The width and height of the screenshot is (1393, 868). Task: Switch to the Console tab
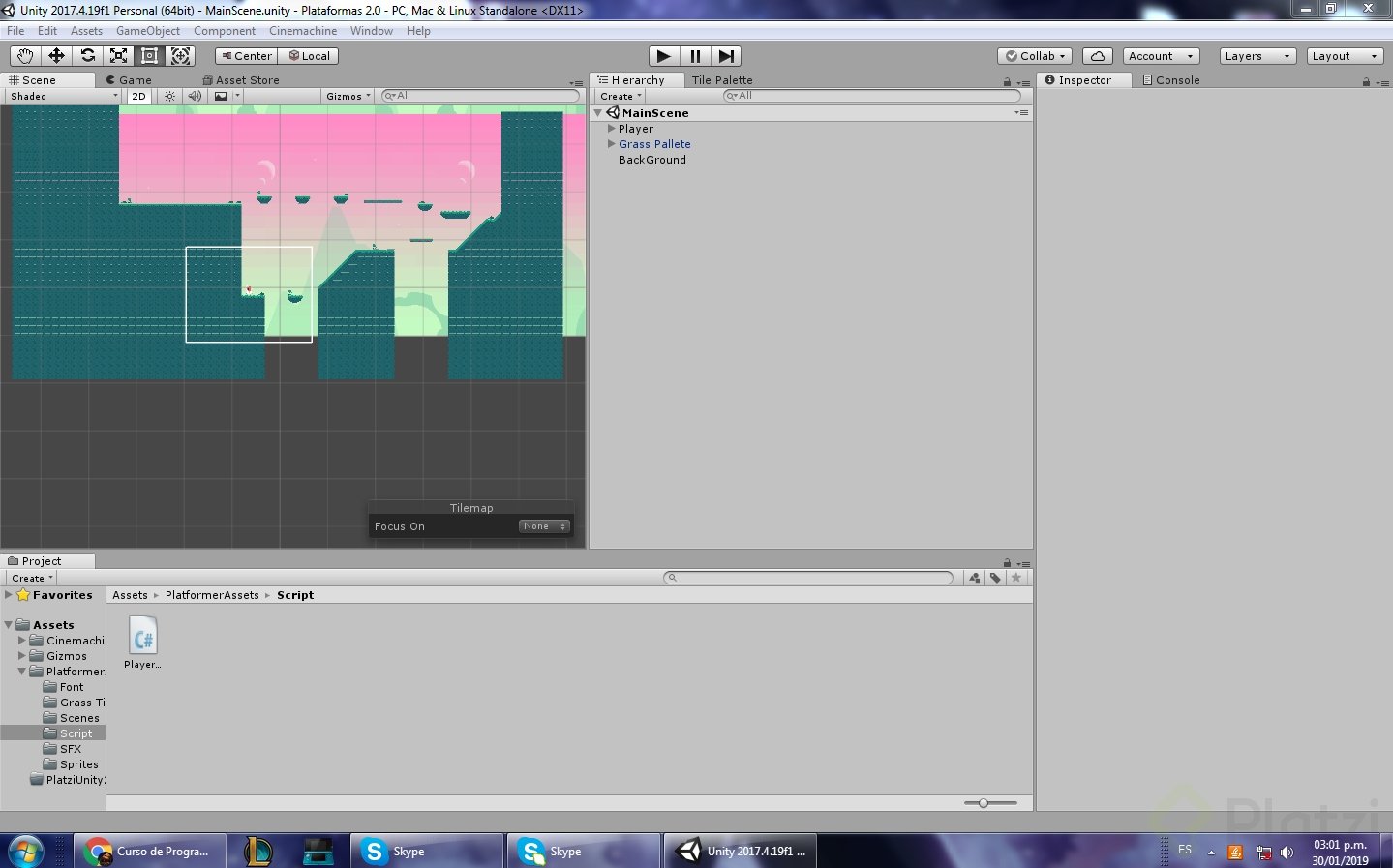(x=1171, y=80)
